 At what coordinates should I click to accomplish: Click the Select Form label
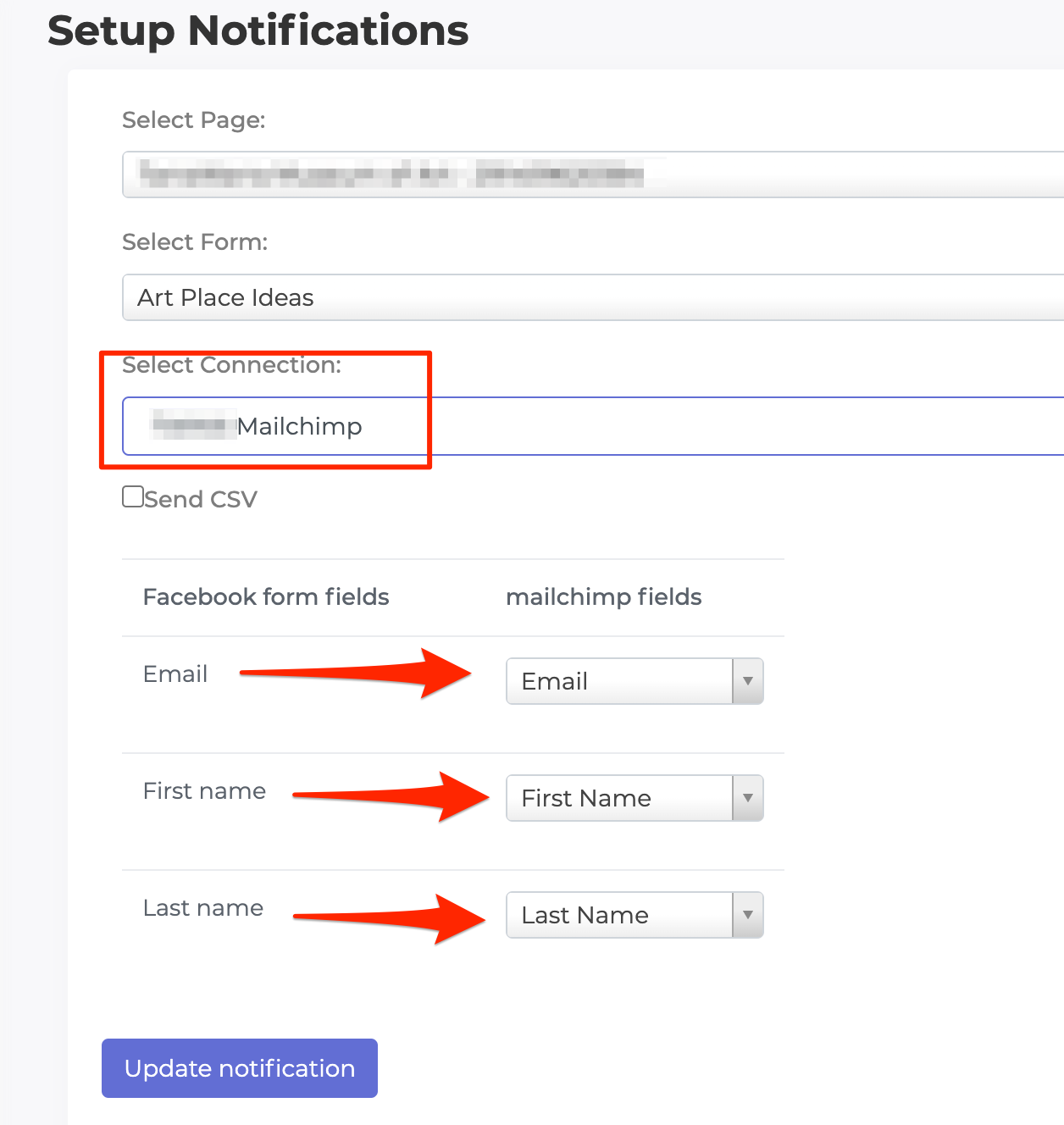click(x=195, y=241)
